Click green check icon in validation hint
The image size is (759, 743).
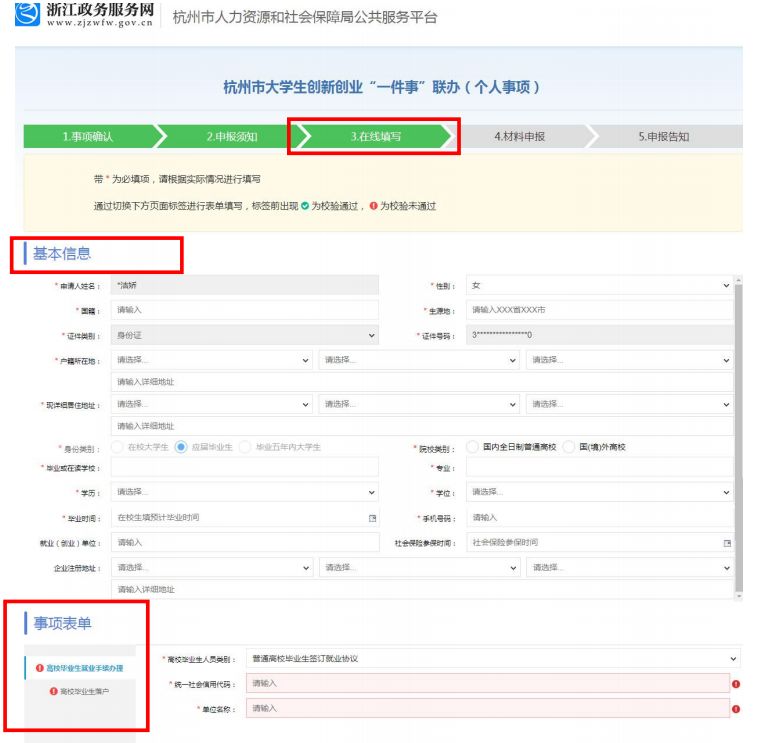pos(305,206)
